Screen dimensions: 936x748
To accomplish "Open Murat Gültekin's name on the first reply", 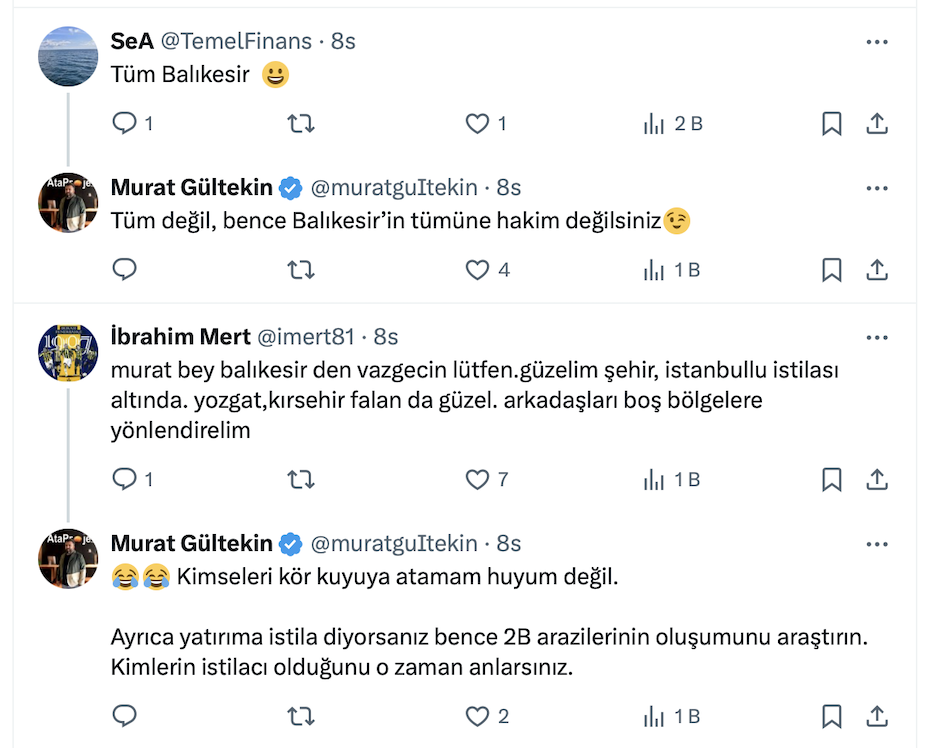I will pyautogui.click(x=192, y=188).
